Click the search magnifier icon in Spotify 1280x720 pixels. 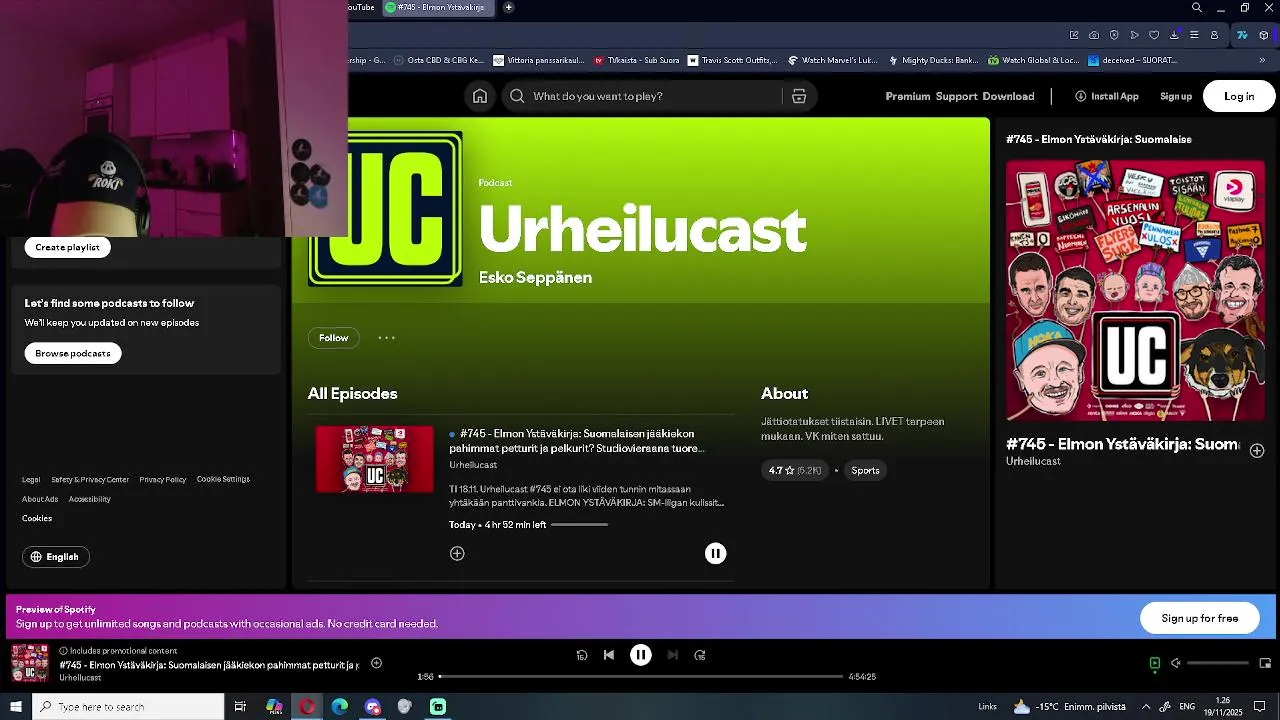[517, 96]
